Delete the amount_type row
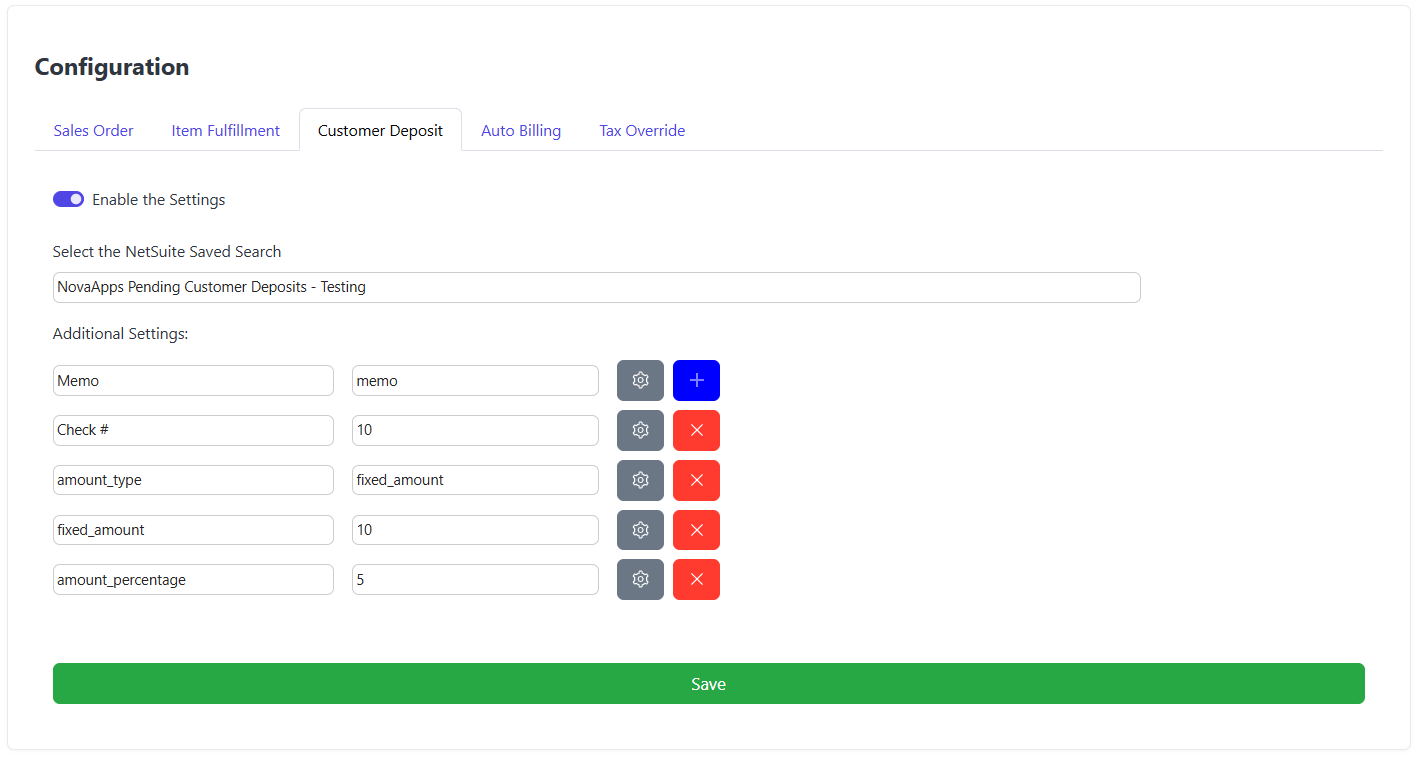 click(x=696, y=480)
